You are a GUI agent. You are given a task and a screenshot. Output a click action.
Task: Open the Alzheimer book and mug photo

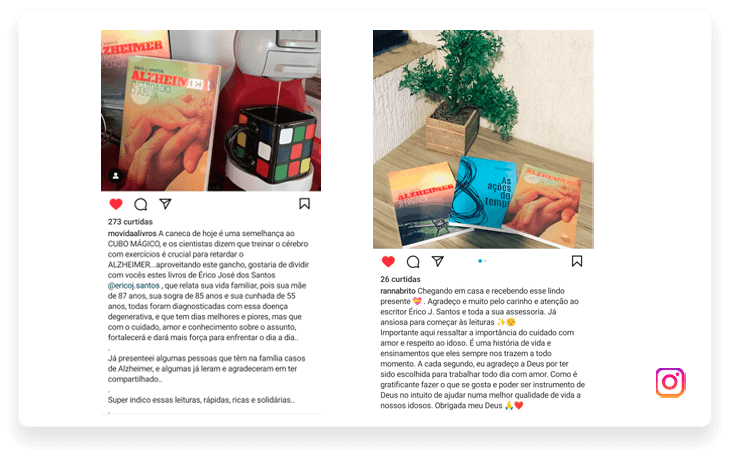(211, 111)
